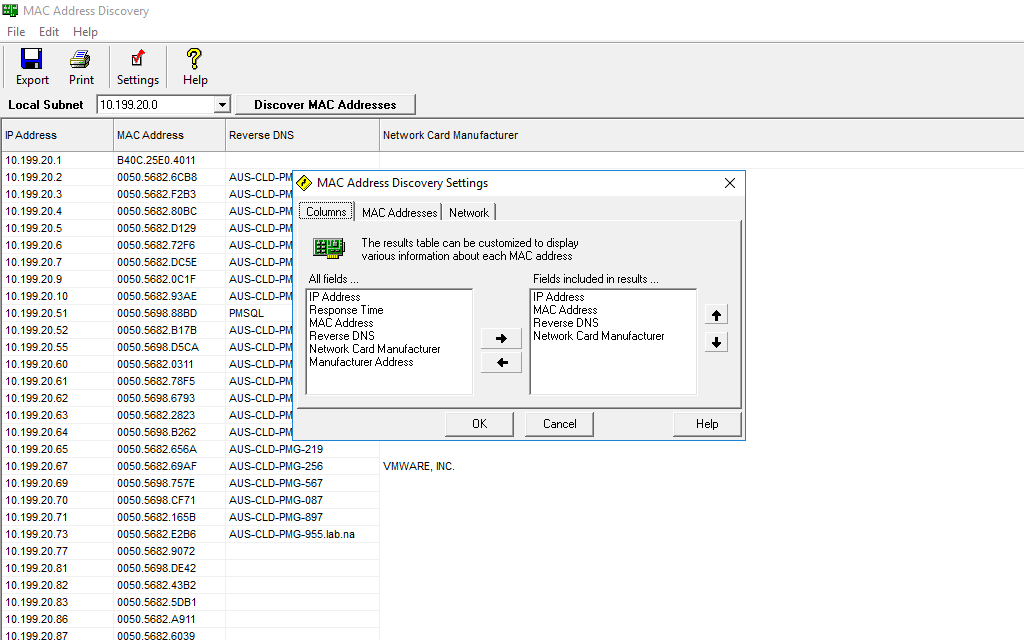Screen dimensions: 1024x640
Task: Sort by Network Card Manufacturer column header
Action: [701, 135]
